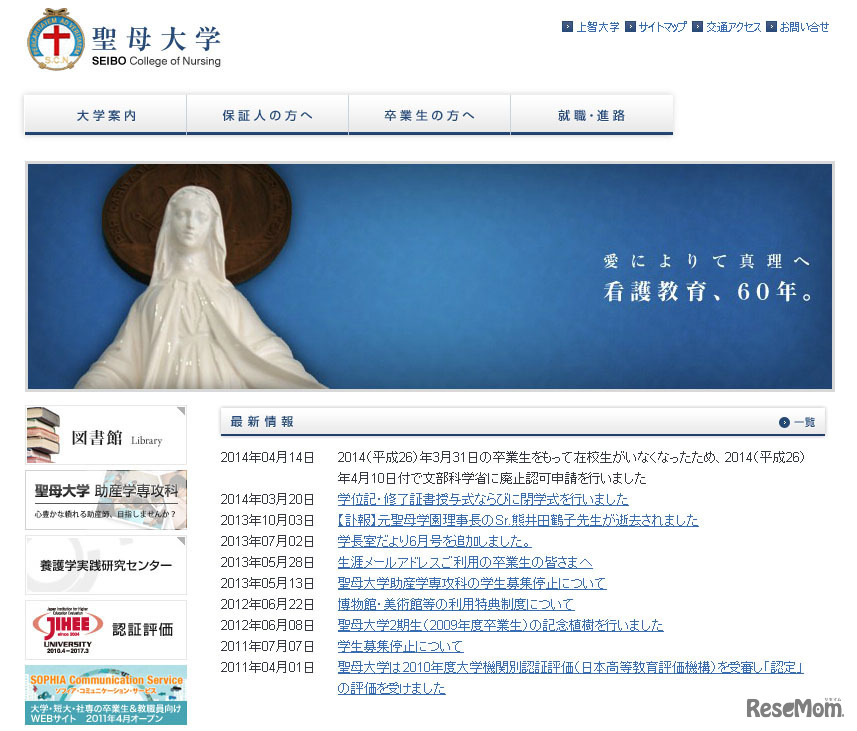Click the arrow icon beside 交通アクセス
857x731 pixels.
click(x=697, y=26)
